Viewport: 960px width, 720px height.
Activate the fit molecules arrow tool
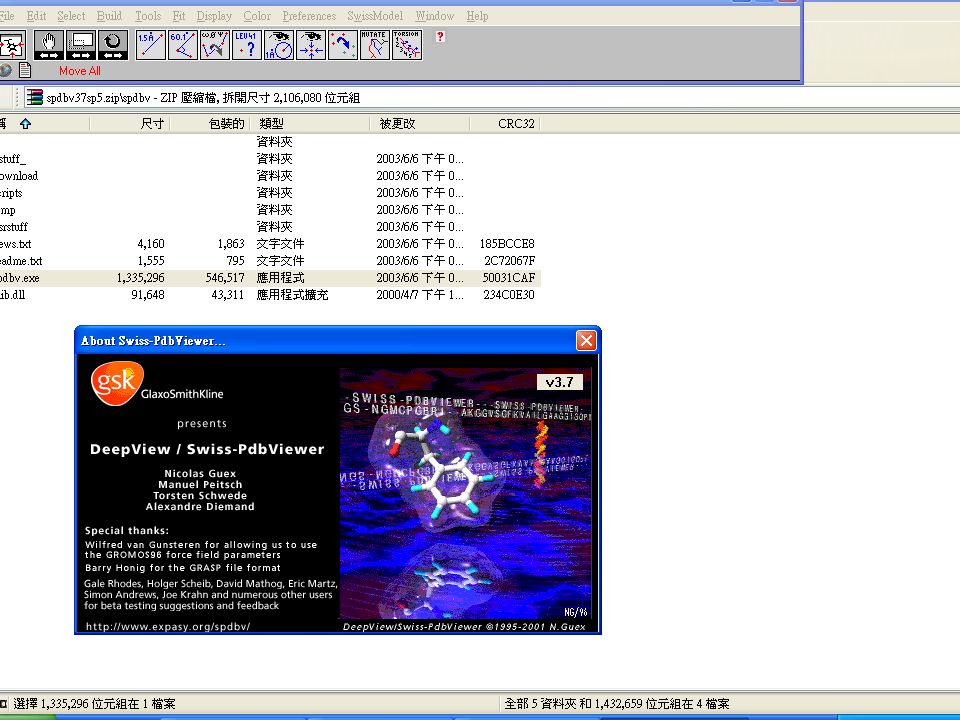[343, 45]
